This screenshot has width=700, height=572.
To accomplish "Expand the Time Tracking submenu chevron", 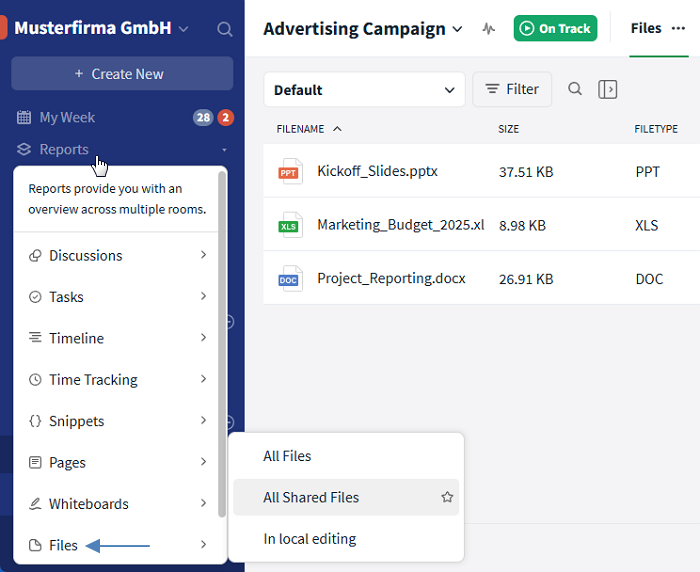I will (x=204, y=379).
